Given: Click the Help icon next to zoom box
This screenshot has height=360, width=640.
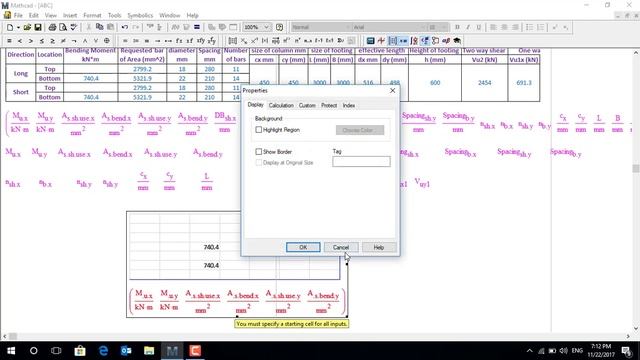Looking at the screenshot, I should 280,27.
